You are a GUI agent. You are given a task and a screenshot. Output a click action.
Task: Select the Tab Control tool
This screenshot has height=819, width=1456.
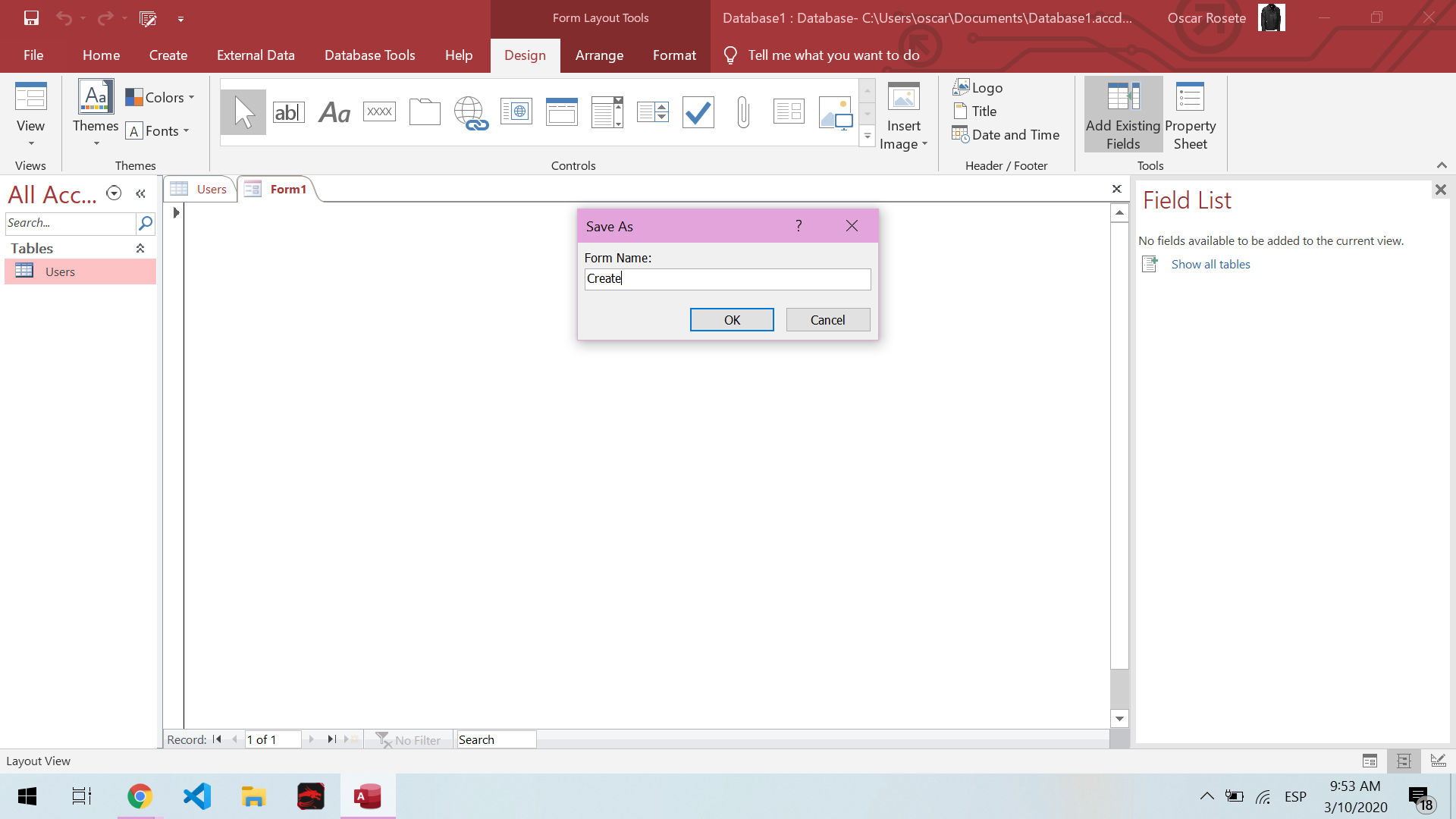pyautogui.click(x=425, y=112)
